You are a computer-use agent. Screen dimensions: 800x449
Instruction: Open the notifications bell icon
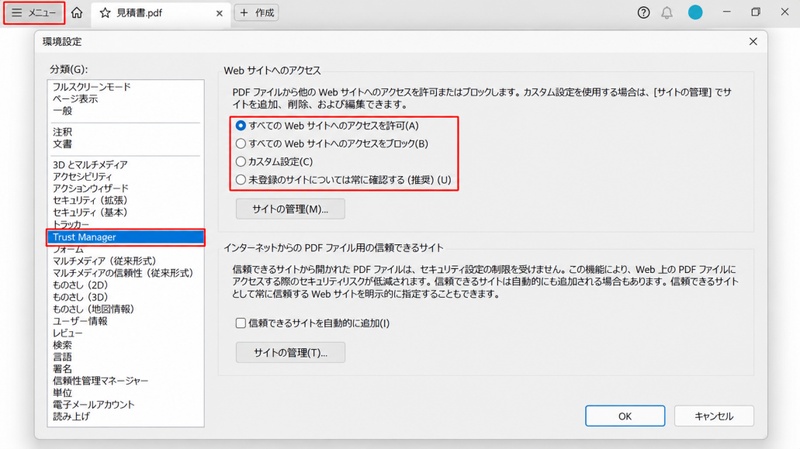pyautogui.click(x=667, y=13)
